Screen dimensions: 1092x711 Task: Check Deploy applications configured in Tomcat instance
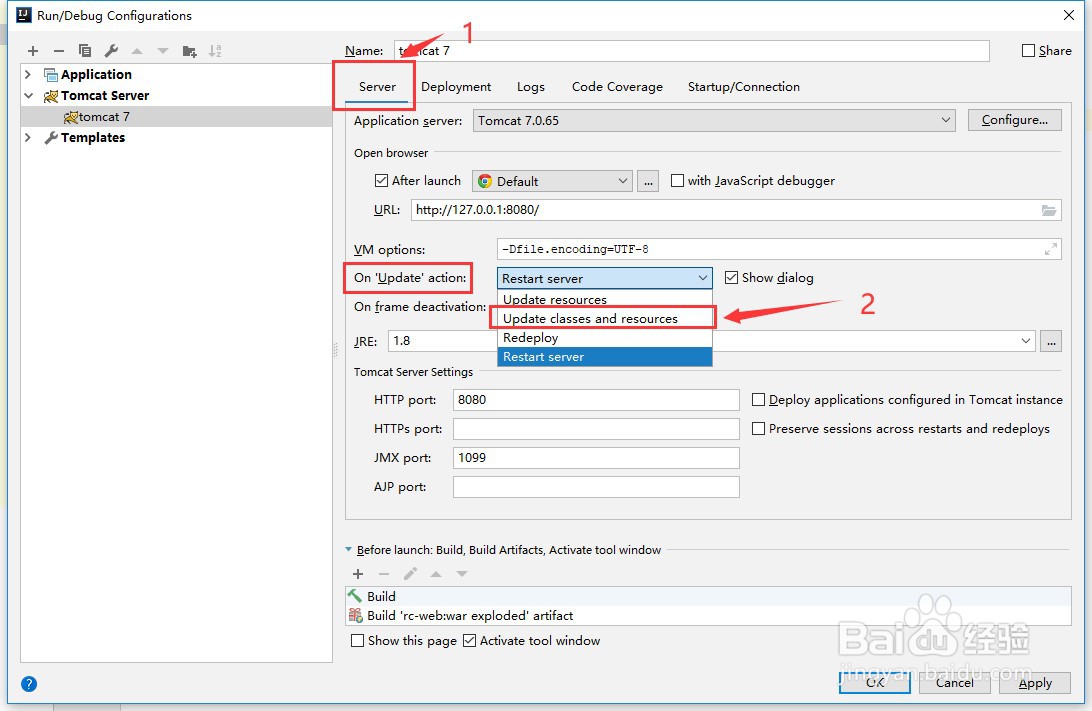(758, 400)
